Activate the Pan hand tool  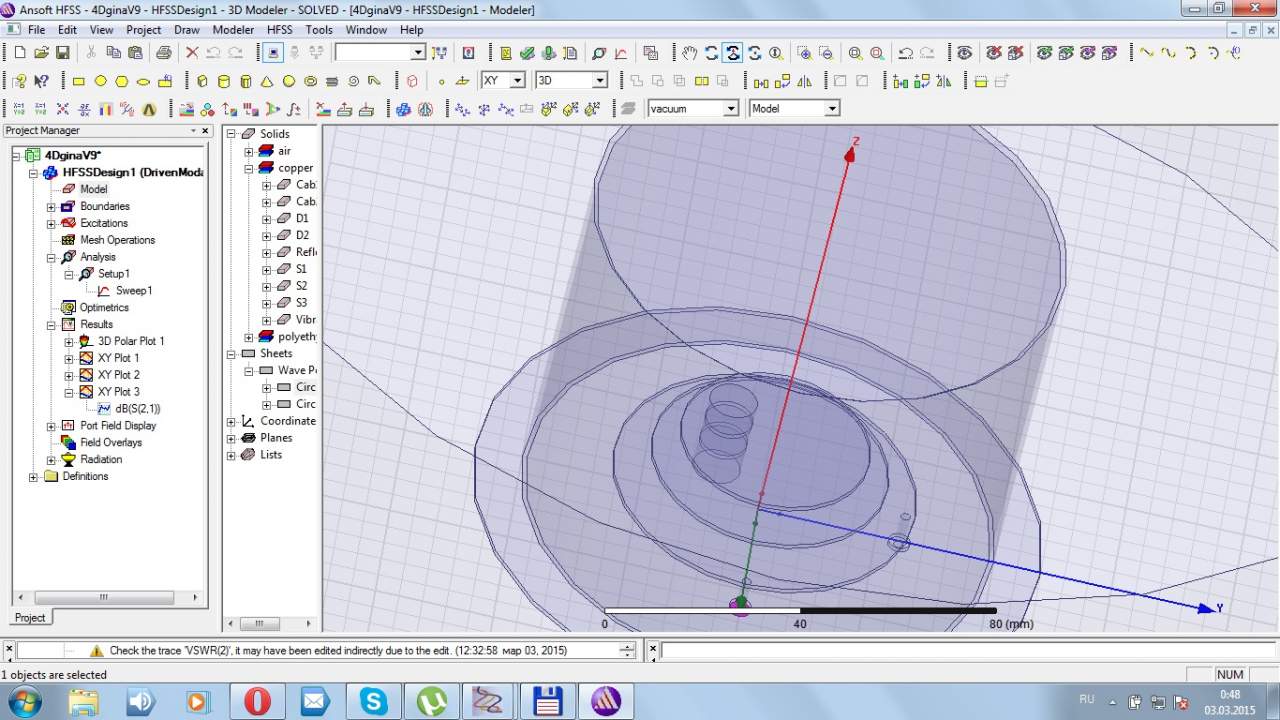coord(689,53)
